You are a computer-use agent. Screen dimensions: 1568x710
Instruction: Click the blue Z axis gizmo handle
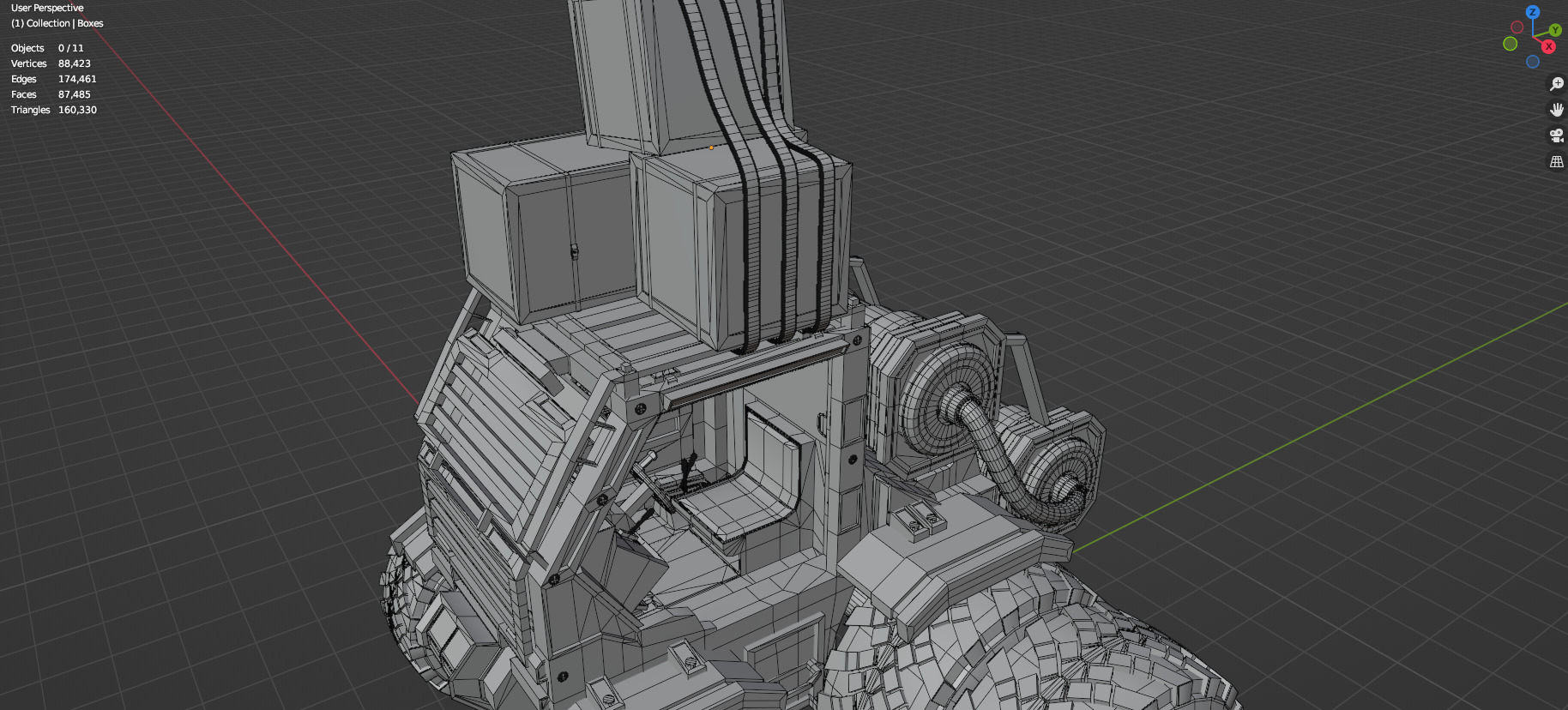tap(1533, 12)
